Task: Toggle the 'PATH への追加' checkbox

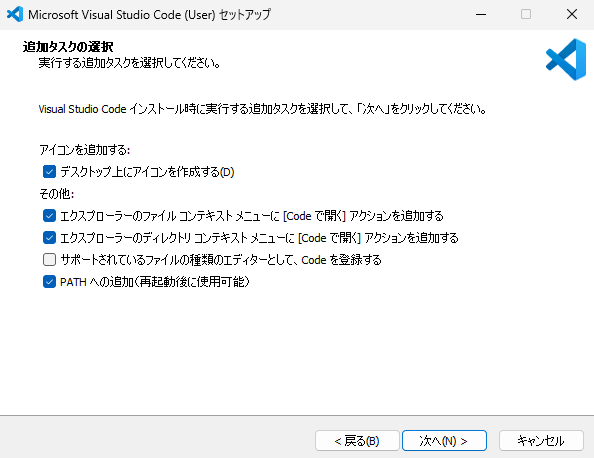Action: [49, 282]
